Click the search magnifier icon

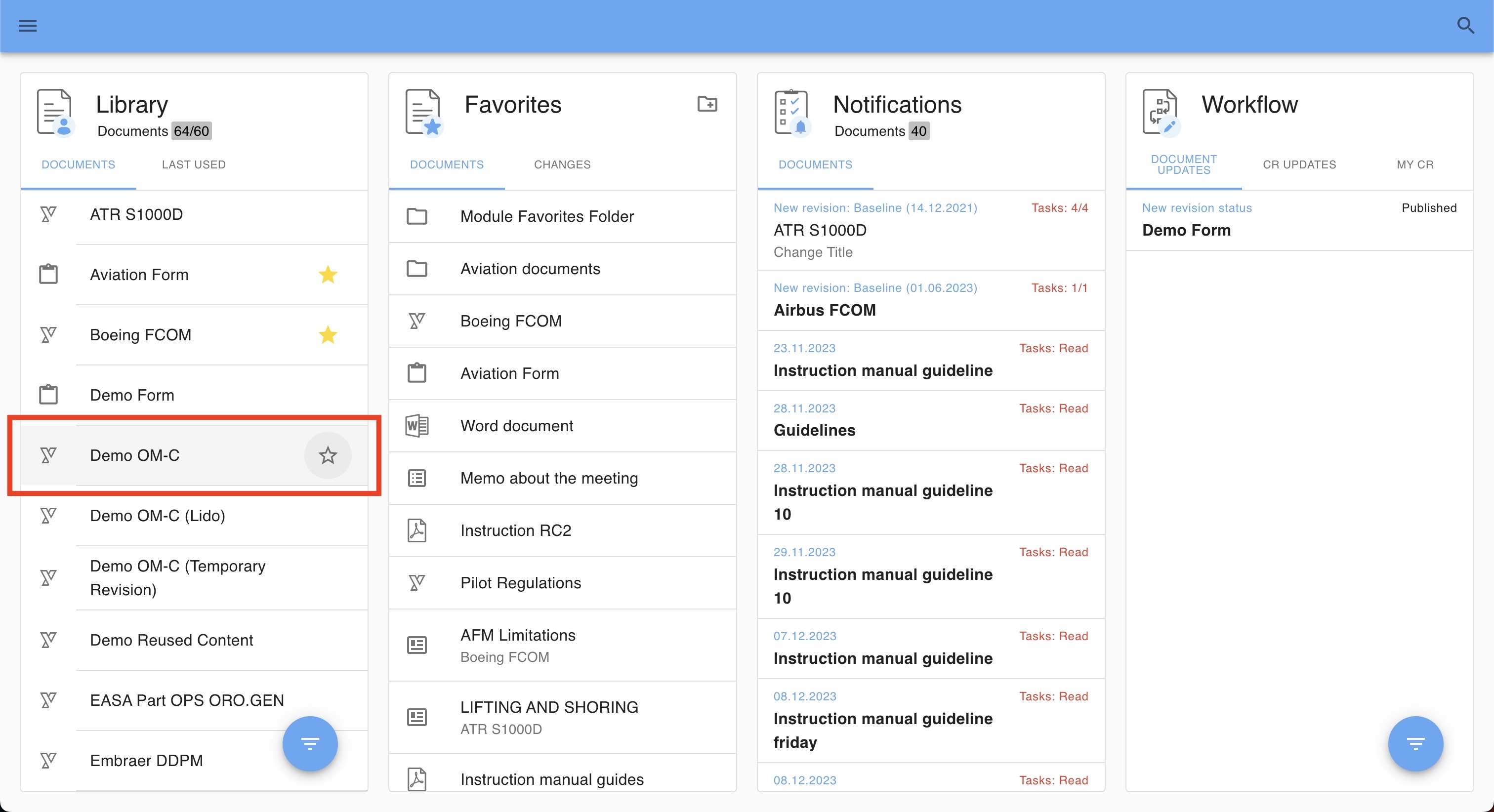[1465, 26]
